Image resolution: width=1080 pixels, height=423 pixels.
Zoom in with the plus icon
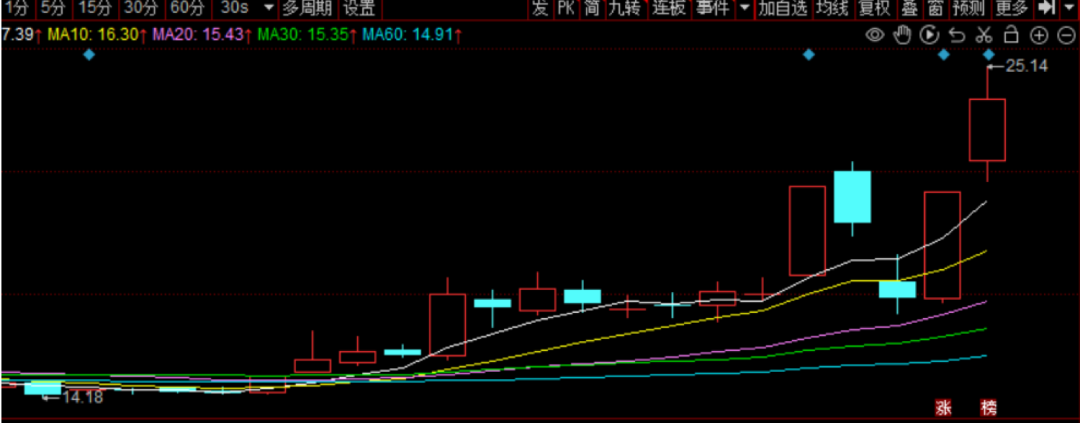pos(1039,35)
